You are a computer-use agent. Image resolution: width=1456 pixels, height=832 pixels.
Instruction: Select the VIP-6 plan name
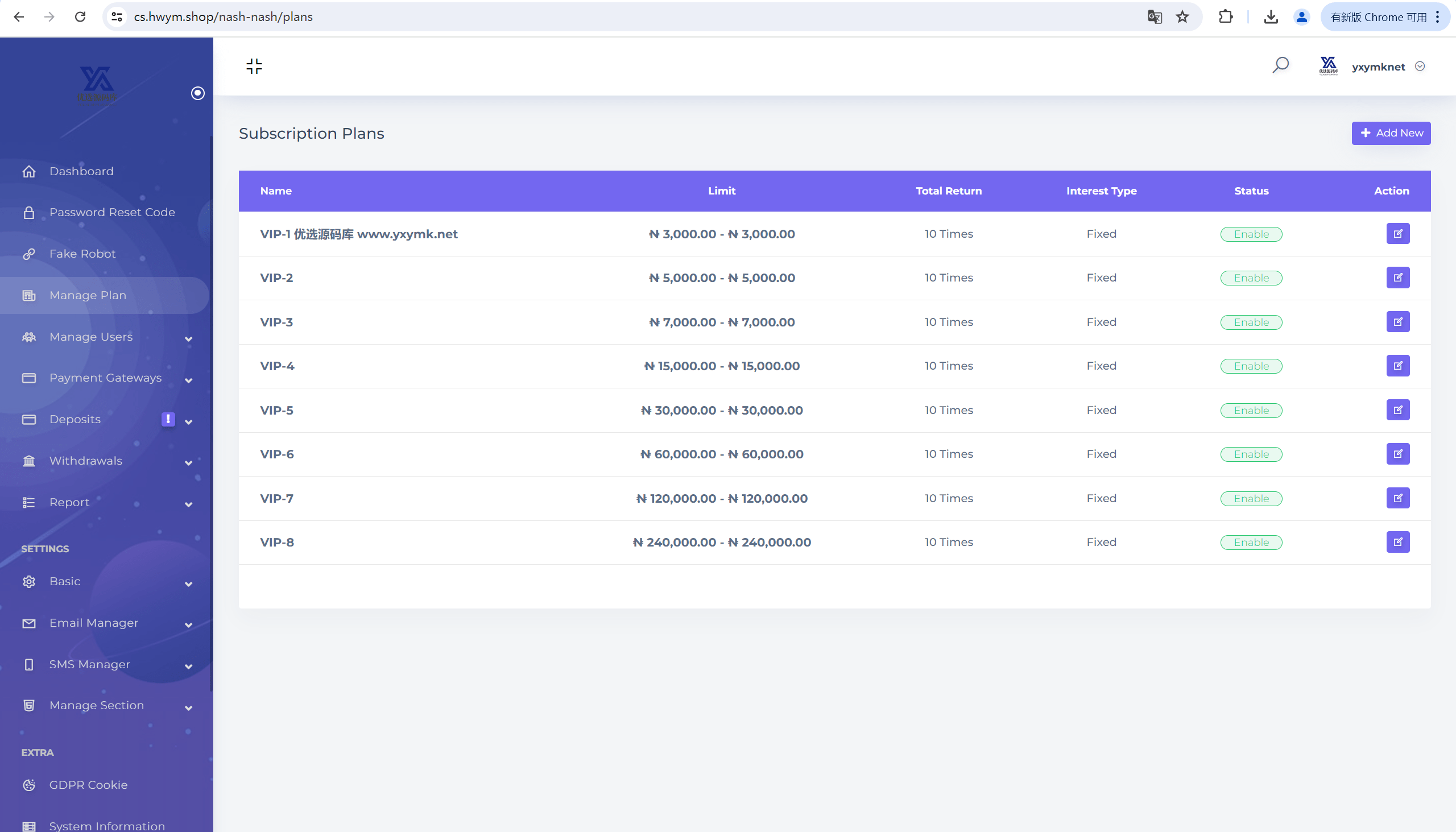(277, 454)
